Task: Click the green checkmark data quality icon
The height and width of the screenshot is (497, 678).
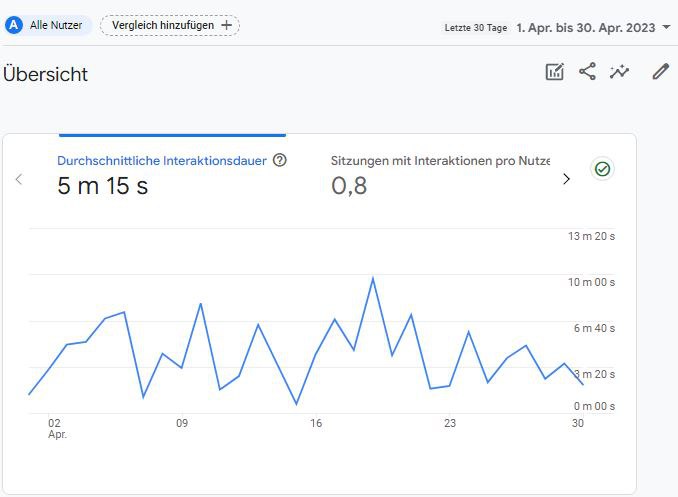Action: pyautogui.click(x=602, y=169)
